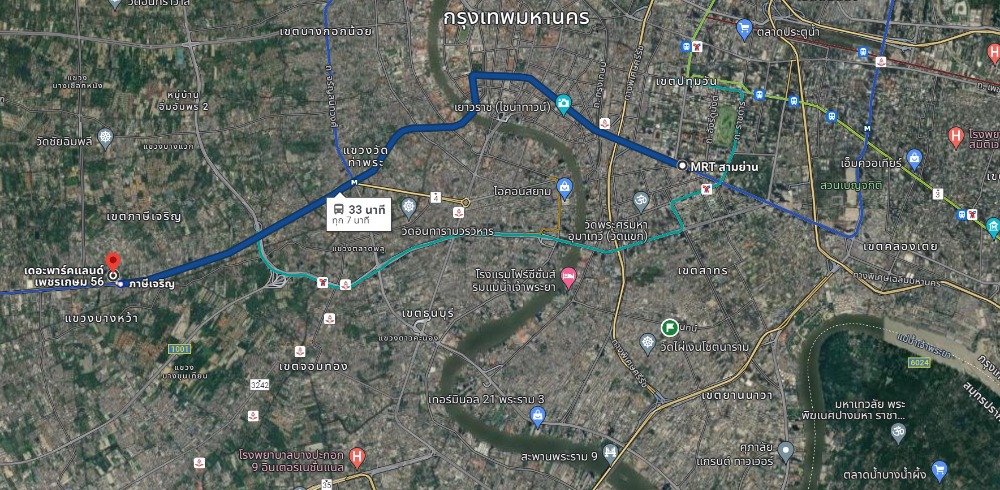
Task: Select the ภาษีเจริญ station stop dot
Action: [x=121, y=283]
